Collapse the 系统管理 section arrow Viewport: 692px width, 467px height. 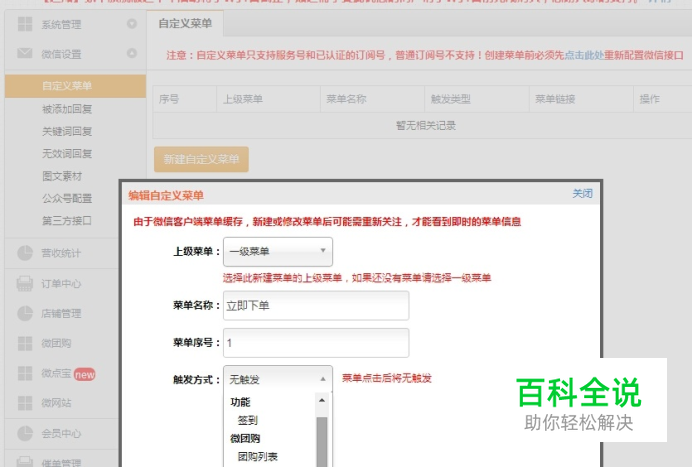(132, 24)
